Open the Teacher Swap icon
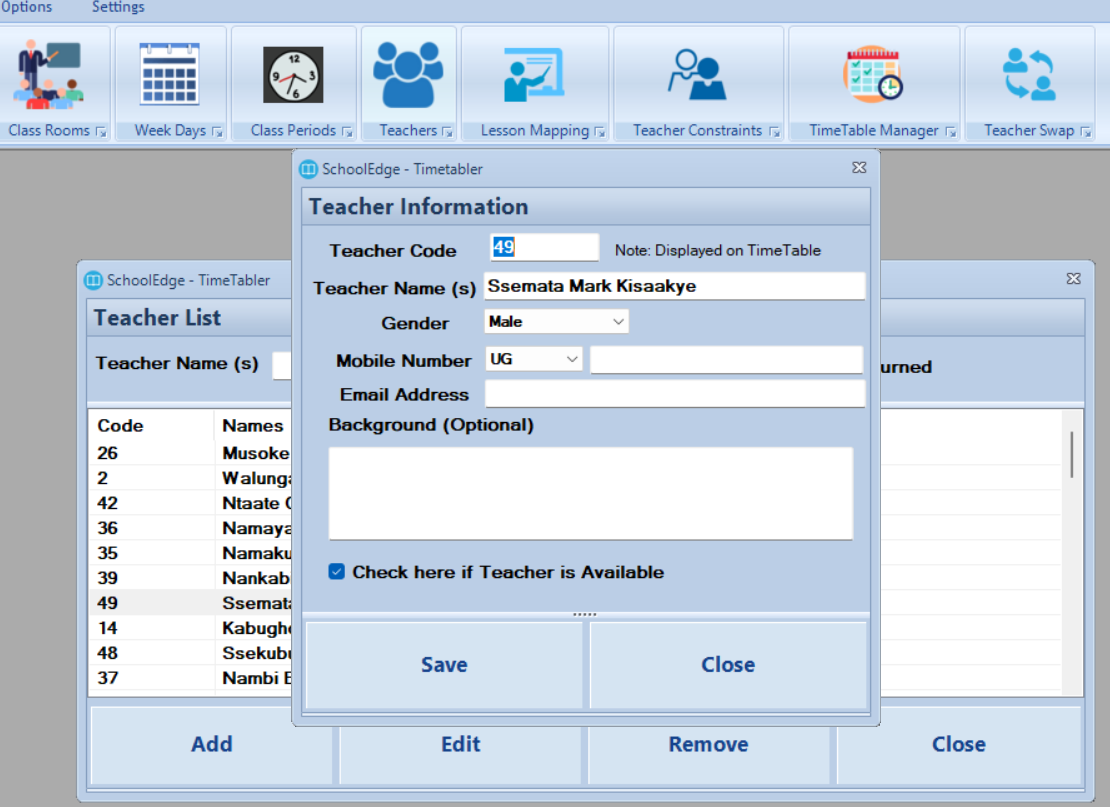1110x807 pixels. pos(1029,74)
